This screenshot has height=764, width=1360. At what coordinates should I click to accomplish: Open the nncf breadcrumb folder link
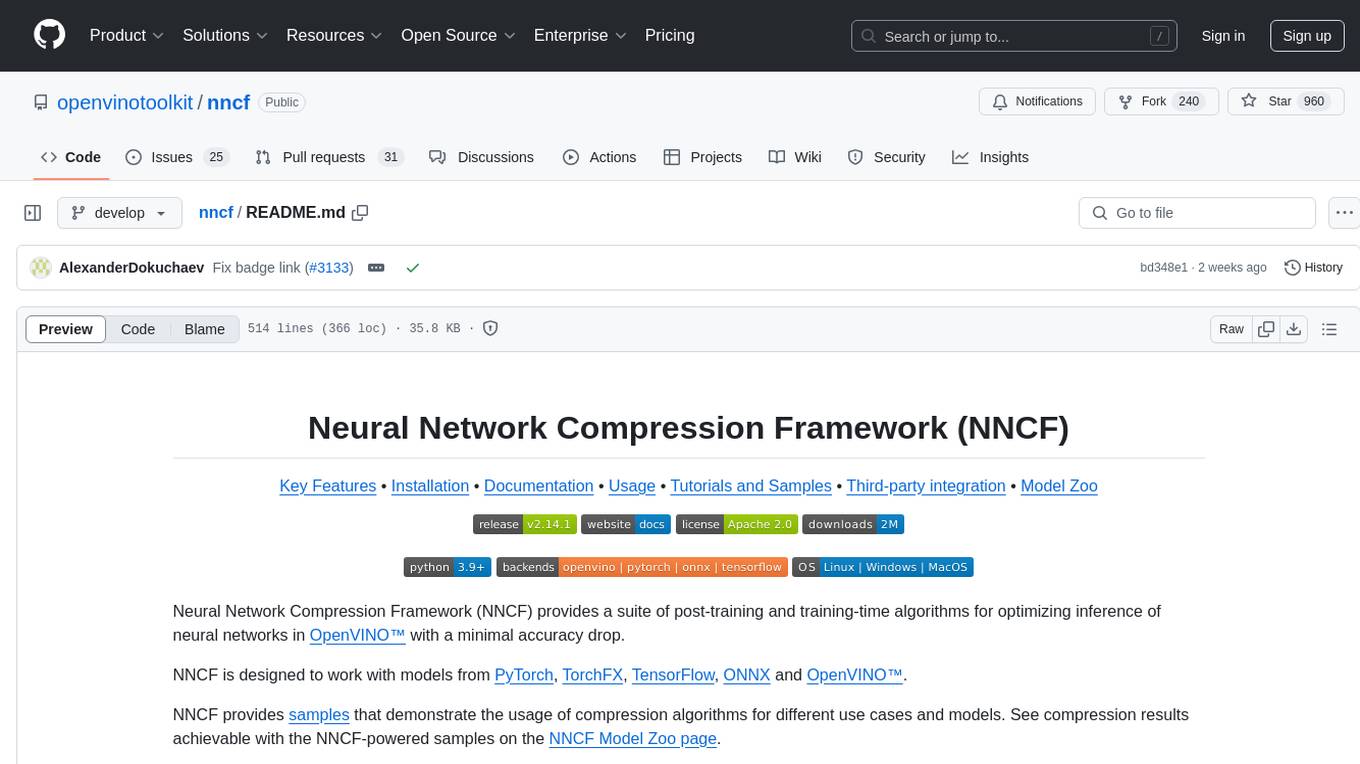point(216,213)
